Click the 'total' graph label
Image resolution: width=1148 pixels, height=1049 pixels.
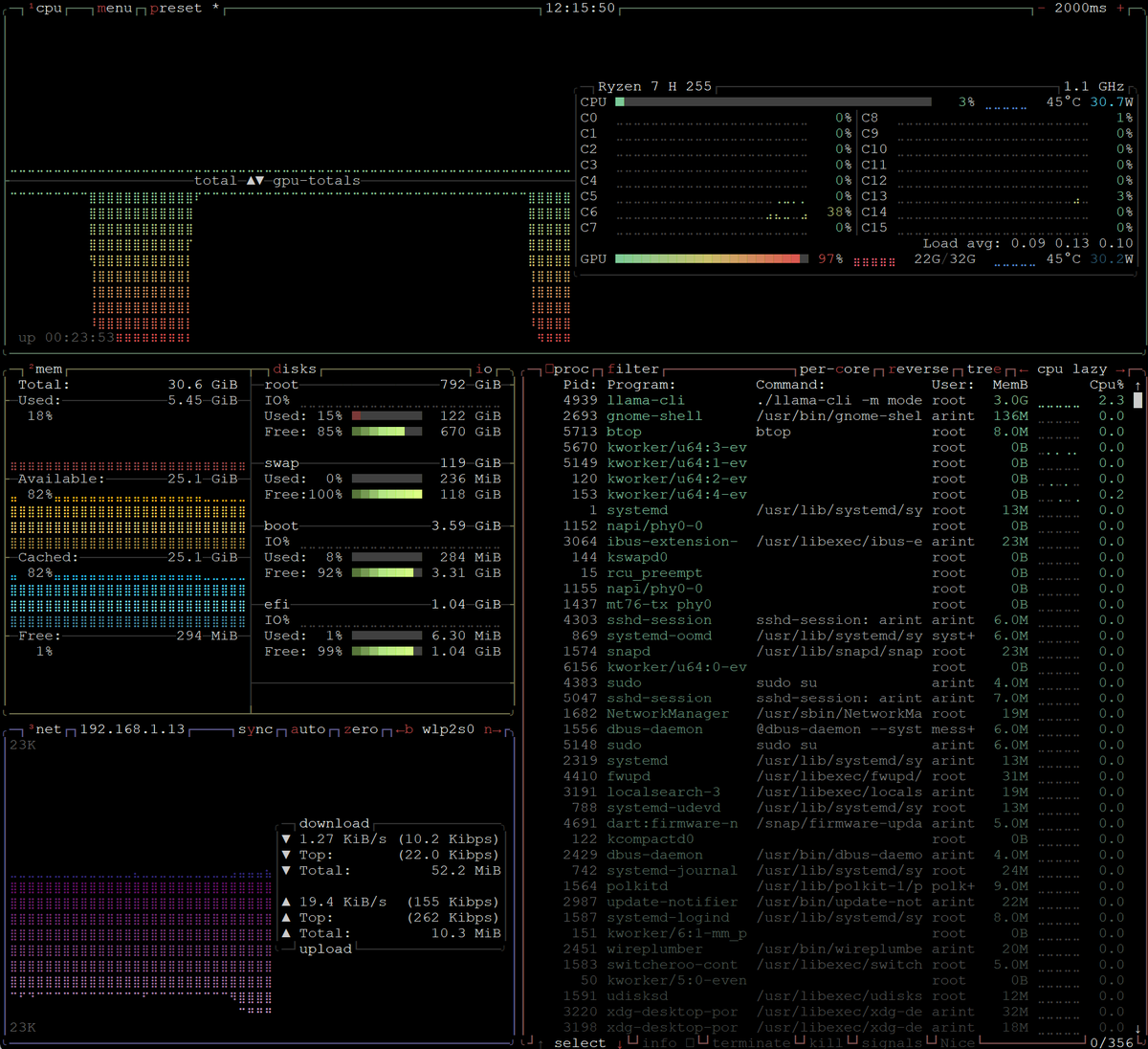[x=215, y=181]
